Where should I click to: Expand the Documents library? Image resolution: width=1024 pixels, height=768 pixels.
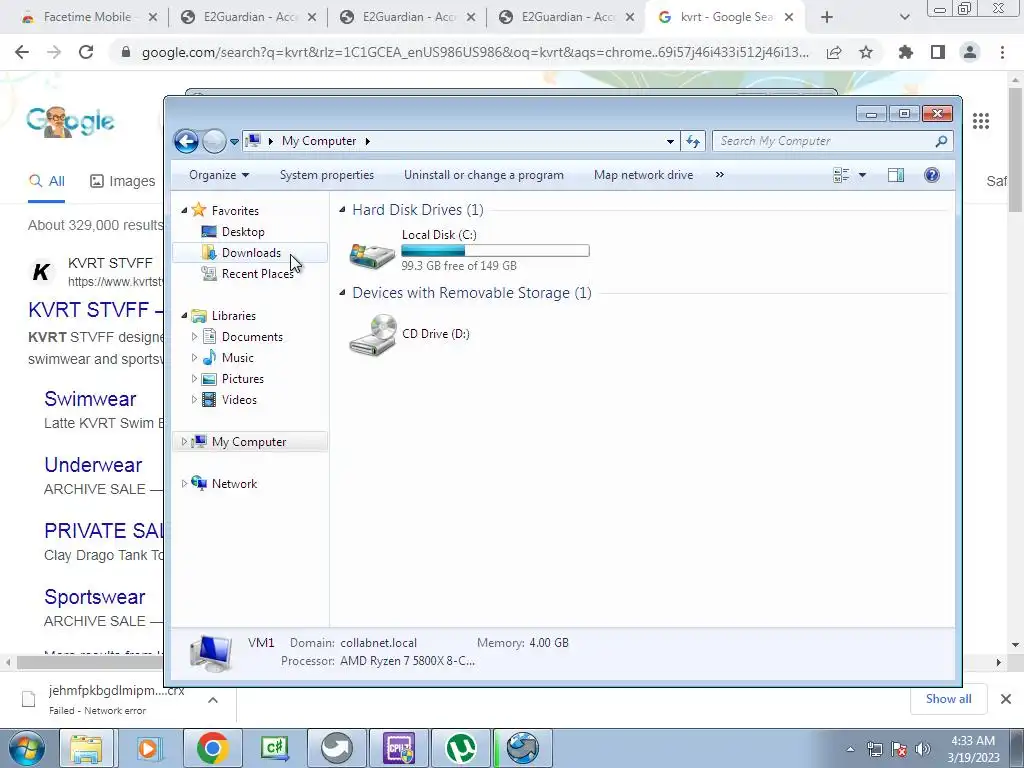194,337
